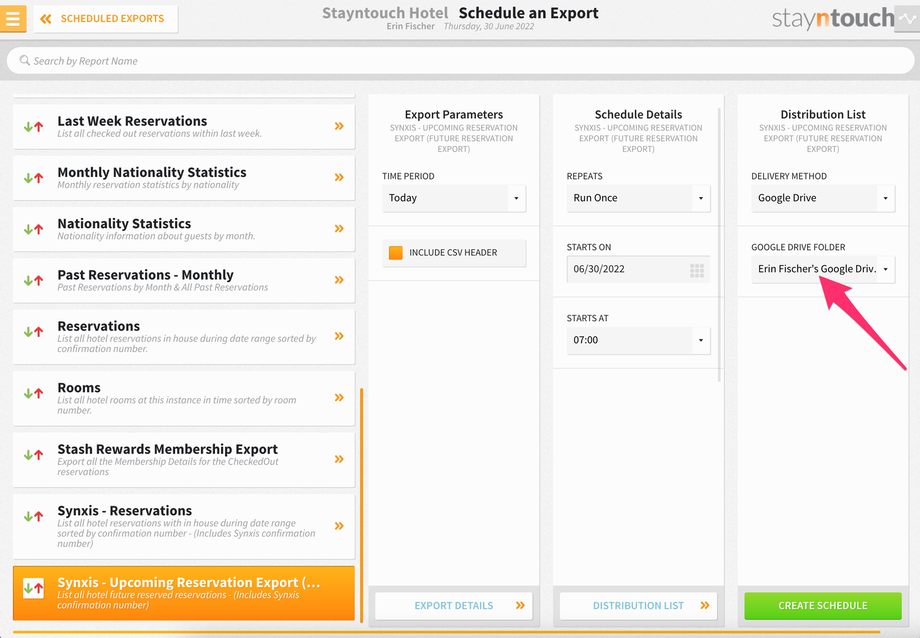Screen dimensions: 920x638
Task: Click export arrows icon for Nationality Statistics
Action: pos(33,229)
